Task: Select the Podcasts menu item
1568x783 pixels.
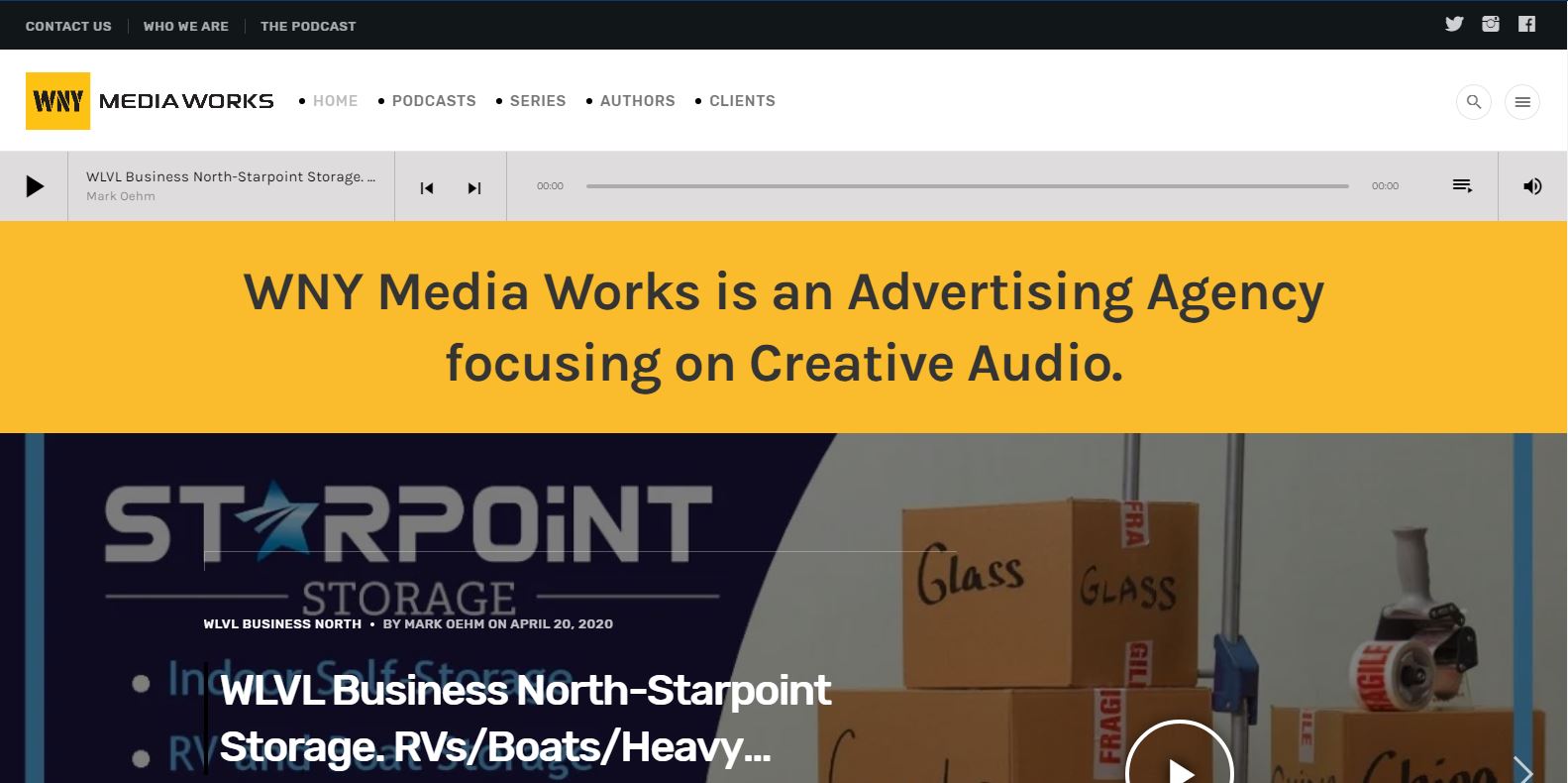Action: pos(434,101)
